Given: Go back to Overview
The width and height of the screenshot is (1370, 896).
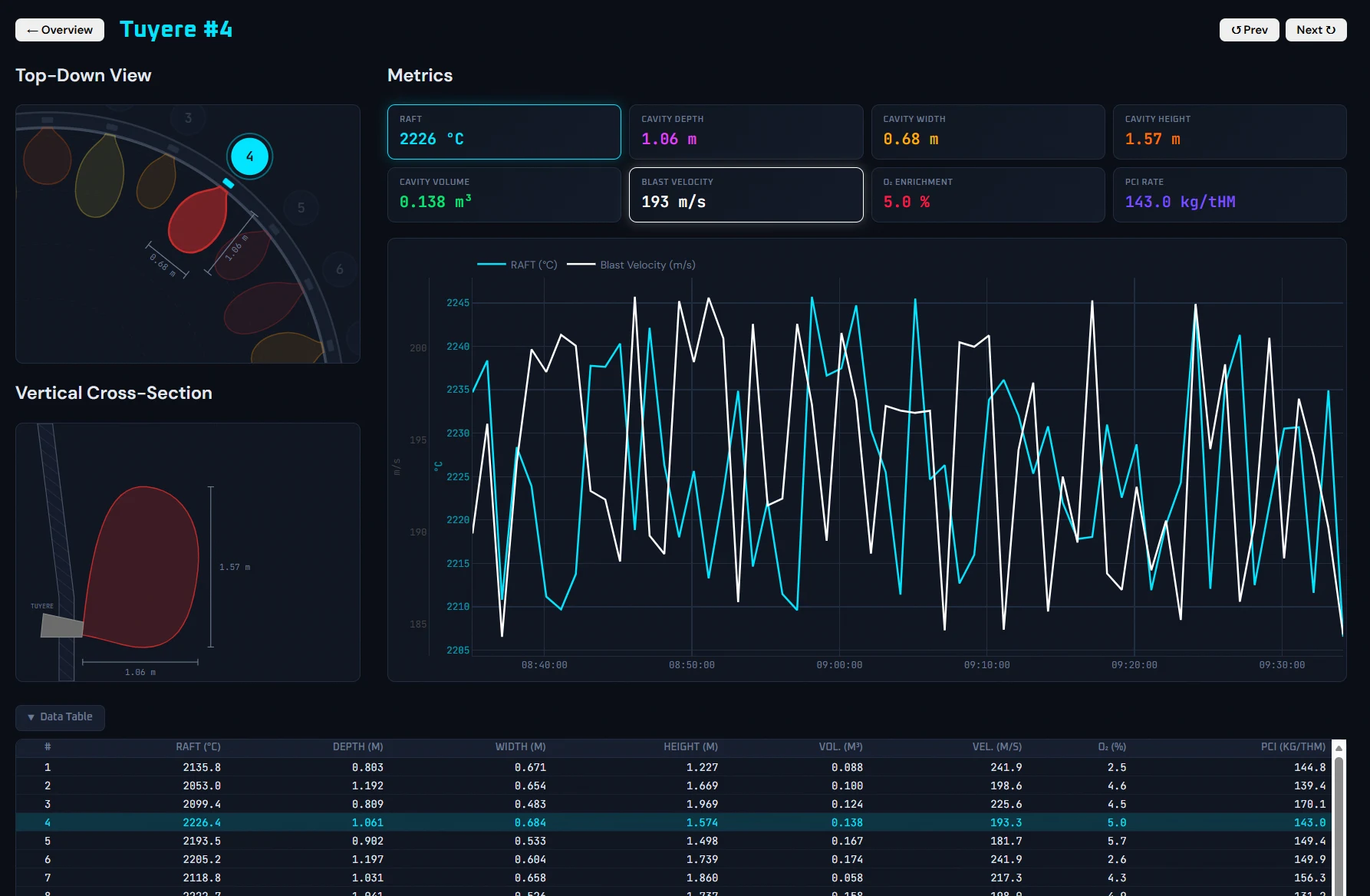Looking at the screenshot, I should point(60,30).
